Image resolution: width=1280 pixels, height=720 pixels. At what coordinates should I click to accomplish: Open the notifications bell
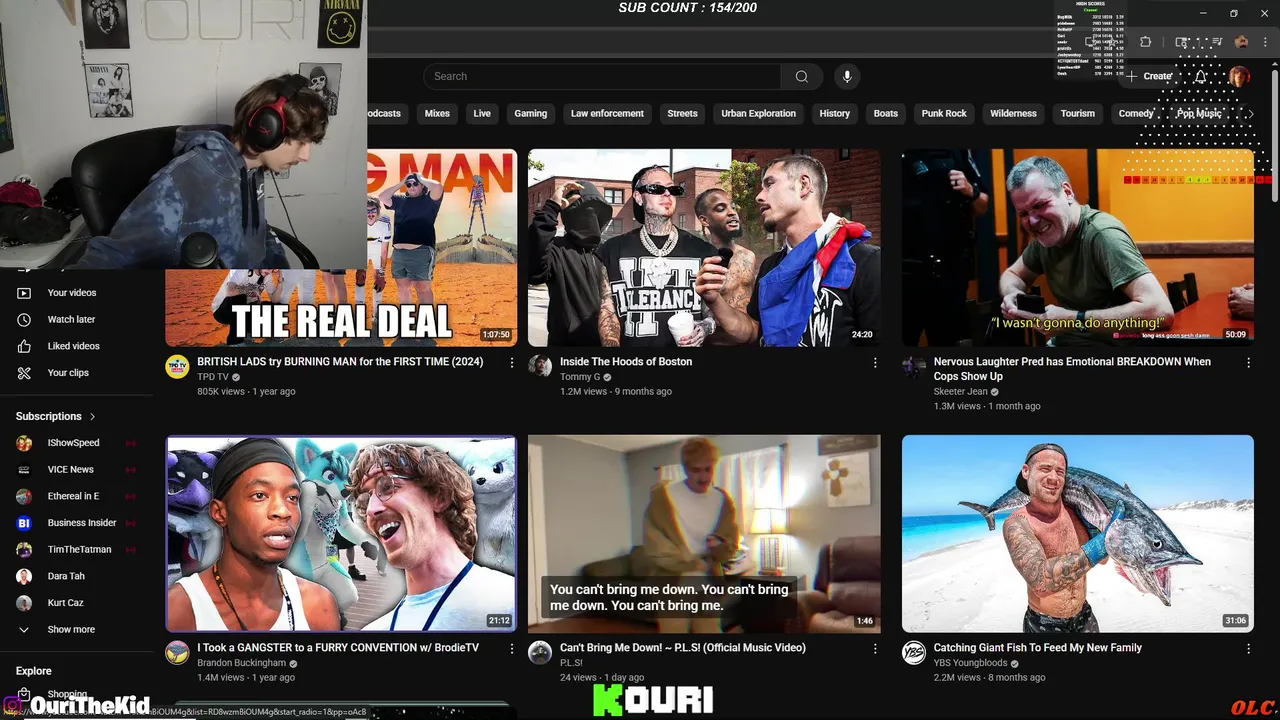tap(1201, 76)
